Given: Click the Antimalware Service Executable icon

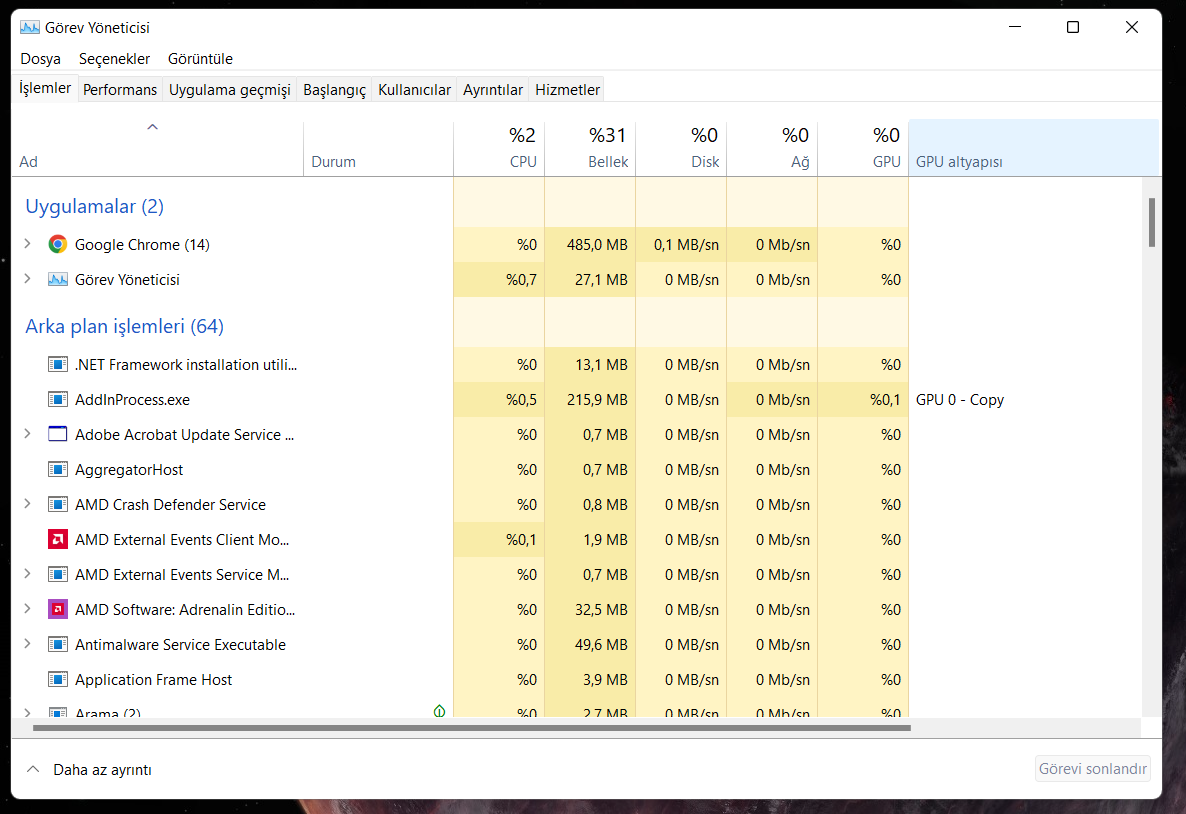Looking at the screenshot, I should pyautogui.click(x=58, y=644).
